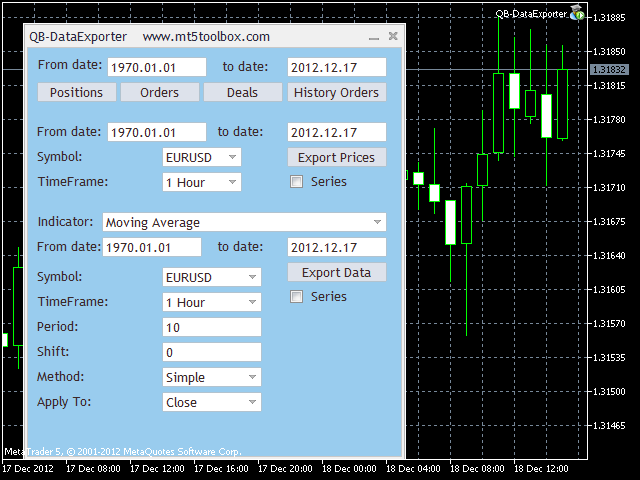640x480 pixels.
Task: Select the Deals button
Action: pos(242,92)
